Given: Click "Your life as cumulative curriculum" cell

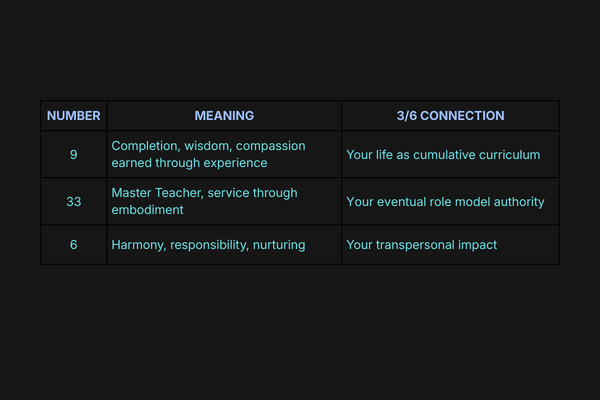Looking at the screenshot, I should (x=443, y=155).
